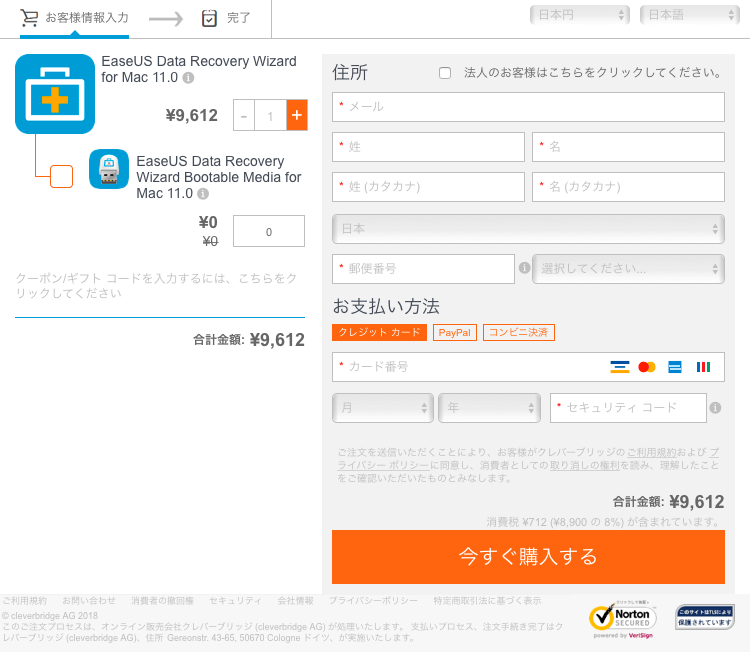Expand the 日本 country selector
This screenshot has height=652, width=750.
tap(528, 229)
